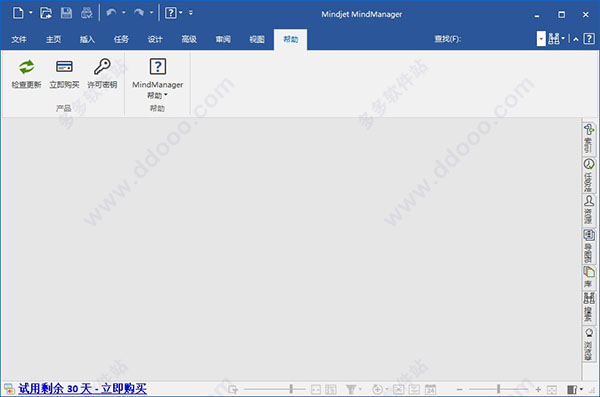Click the Help question mark at ribbon right
This screenshot has height=397, width=600.
(x=589, y=39)
